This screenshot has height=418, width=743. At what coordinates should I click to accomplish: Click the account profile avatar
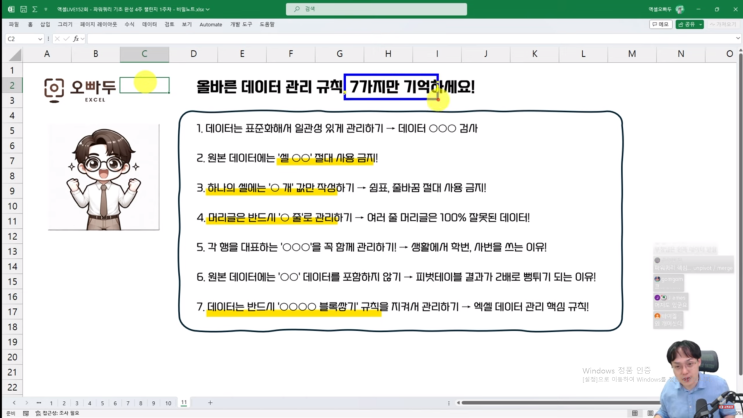pyautogui.click(x=680, y=9)
